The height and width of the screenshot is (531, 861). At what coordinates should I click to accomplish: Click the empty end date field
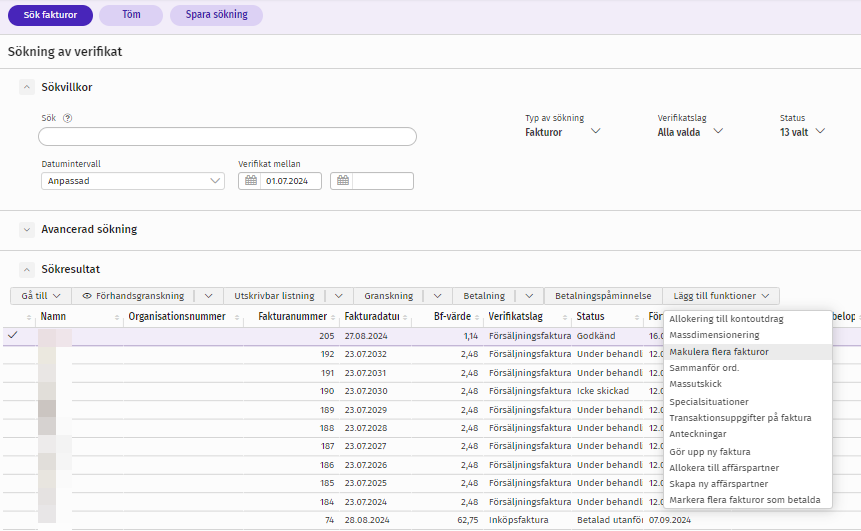pyautogui.click(x=383, y=181)
